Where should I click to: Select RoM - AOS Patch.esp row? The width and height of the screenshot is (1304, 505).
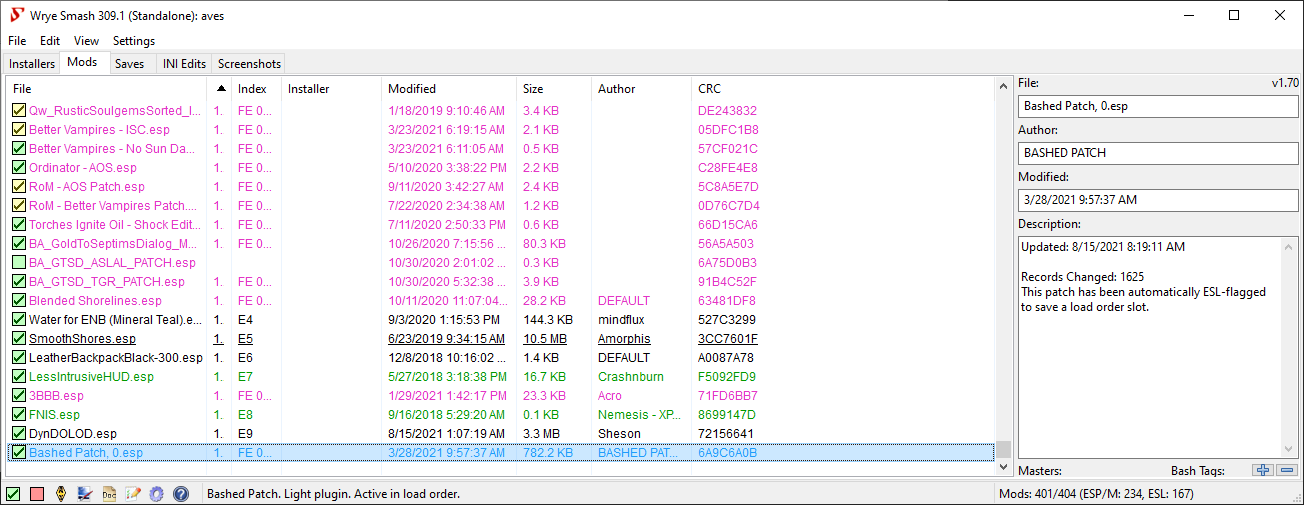tap(502, 187)
